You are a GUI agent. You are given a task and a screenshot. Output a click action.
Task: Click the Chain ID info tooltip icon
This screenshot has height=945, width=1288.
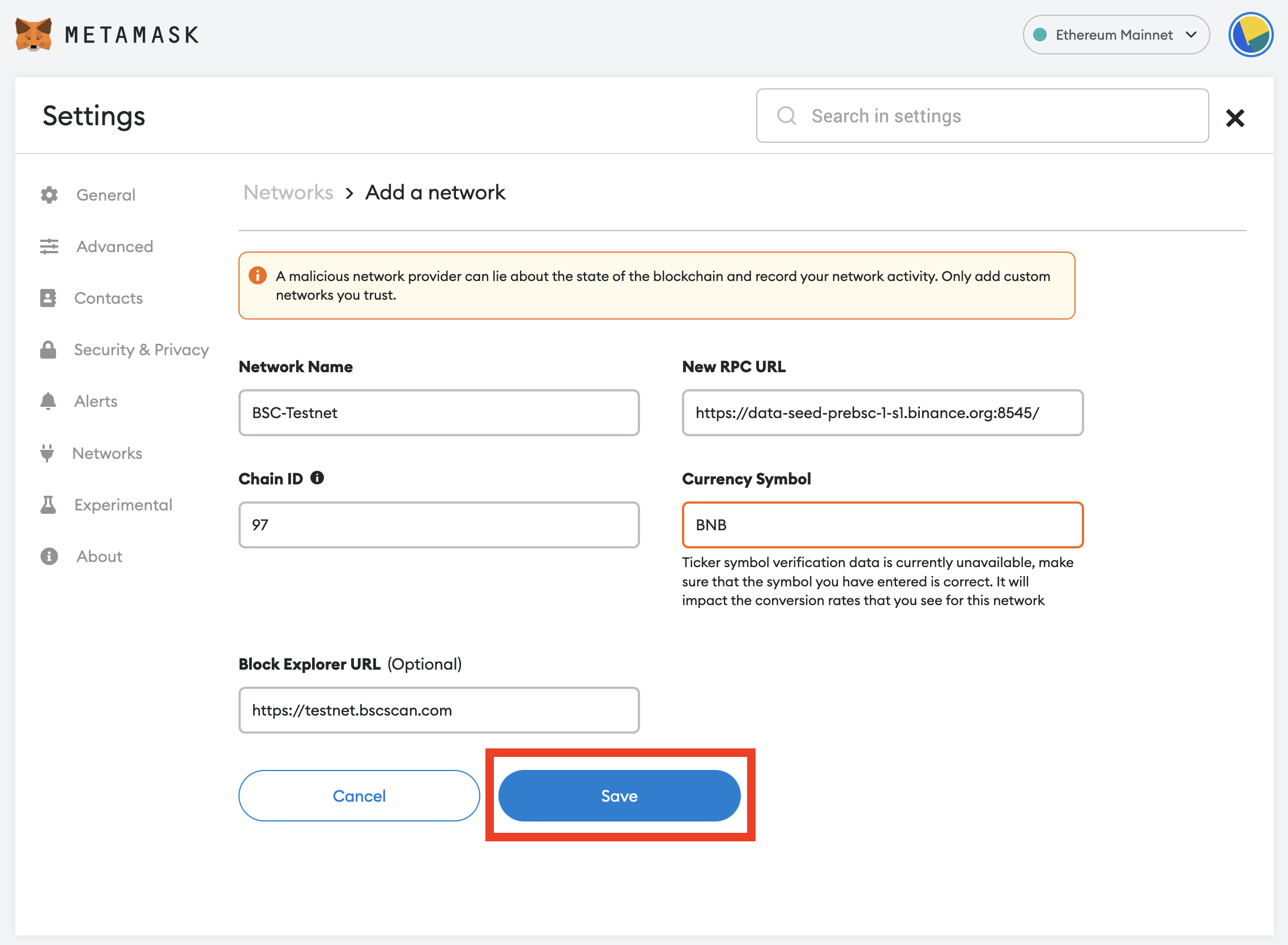pos(317,478)
